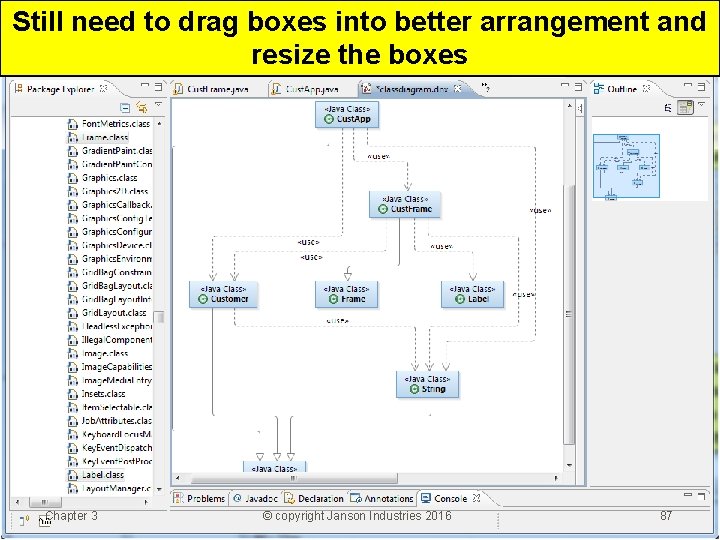Select GridLayout.class in Package Explorer
720x540 pixels.
pyautogui.click(x=107, y=313)
